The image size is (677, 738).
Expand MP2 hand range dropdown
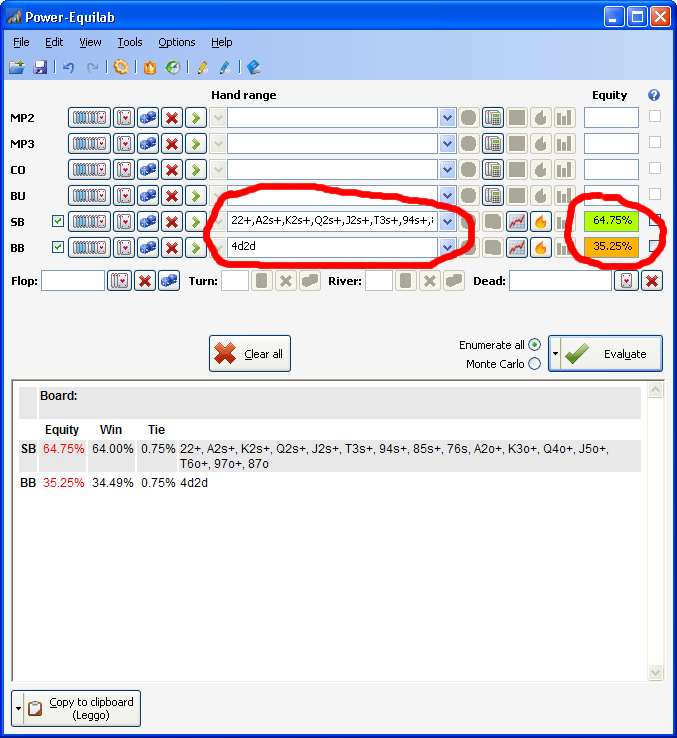click(447, 118)
